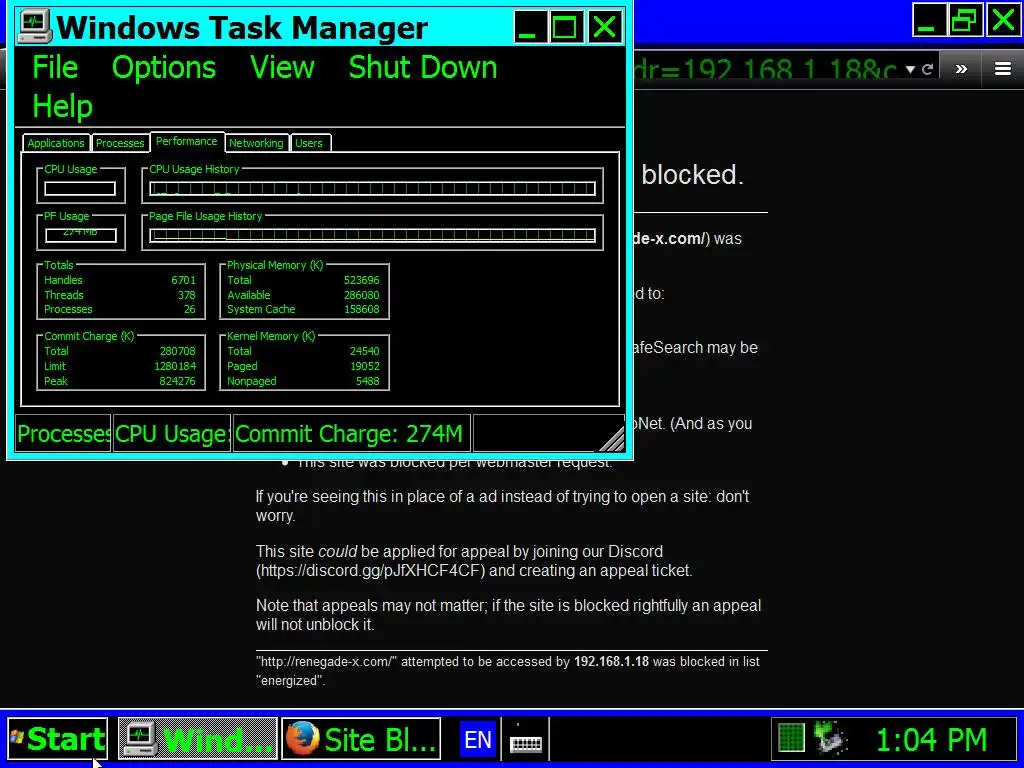The height and width of the screenshot is (768, 1024).
Task: Open the Shut Down menu
Action: [423, 68]
